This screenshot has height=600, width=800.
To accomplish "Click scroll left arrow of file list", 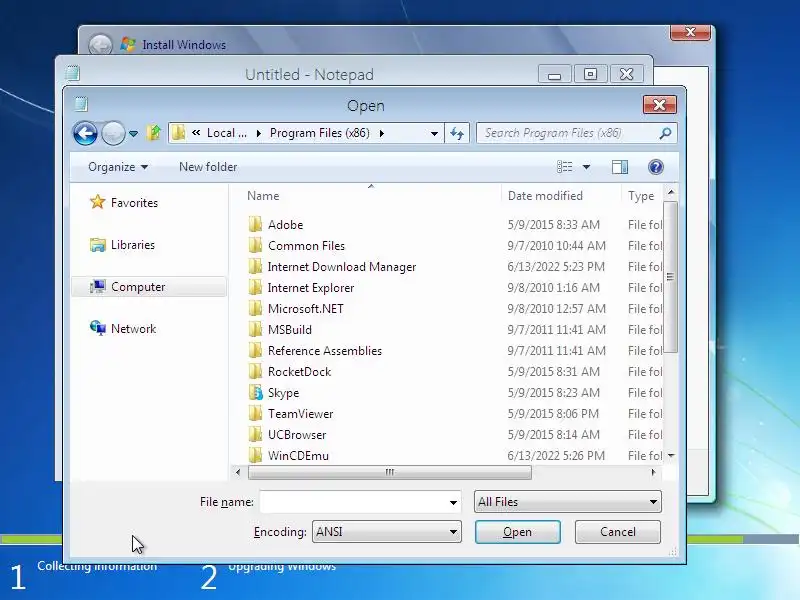I will (238, 472).
